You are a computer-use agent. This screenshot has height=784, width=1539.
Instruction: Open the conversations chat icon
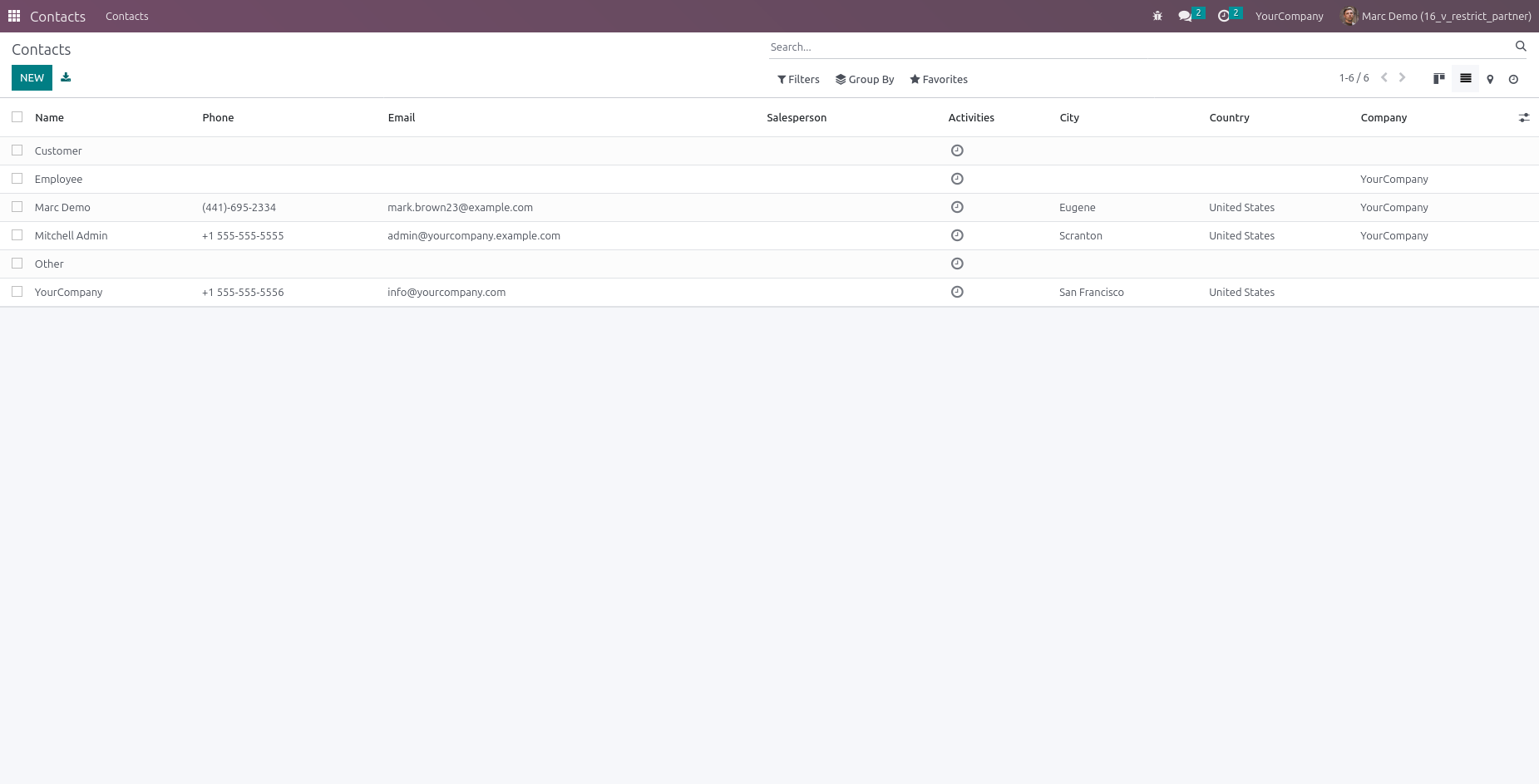(x=1185, y=16)
